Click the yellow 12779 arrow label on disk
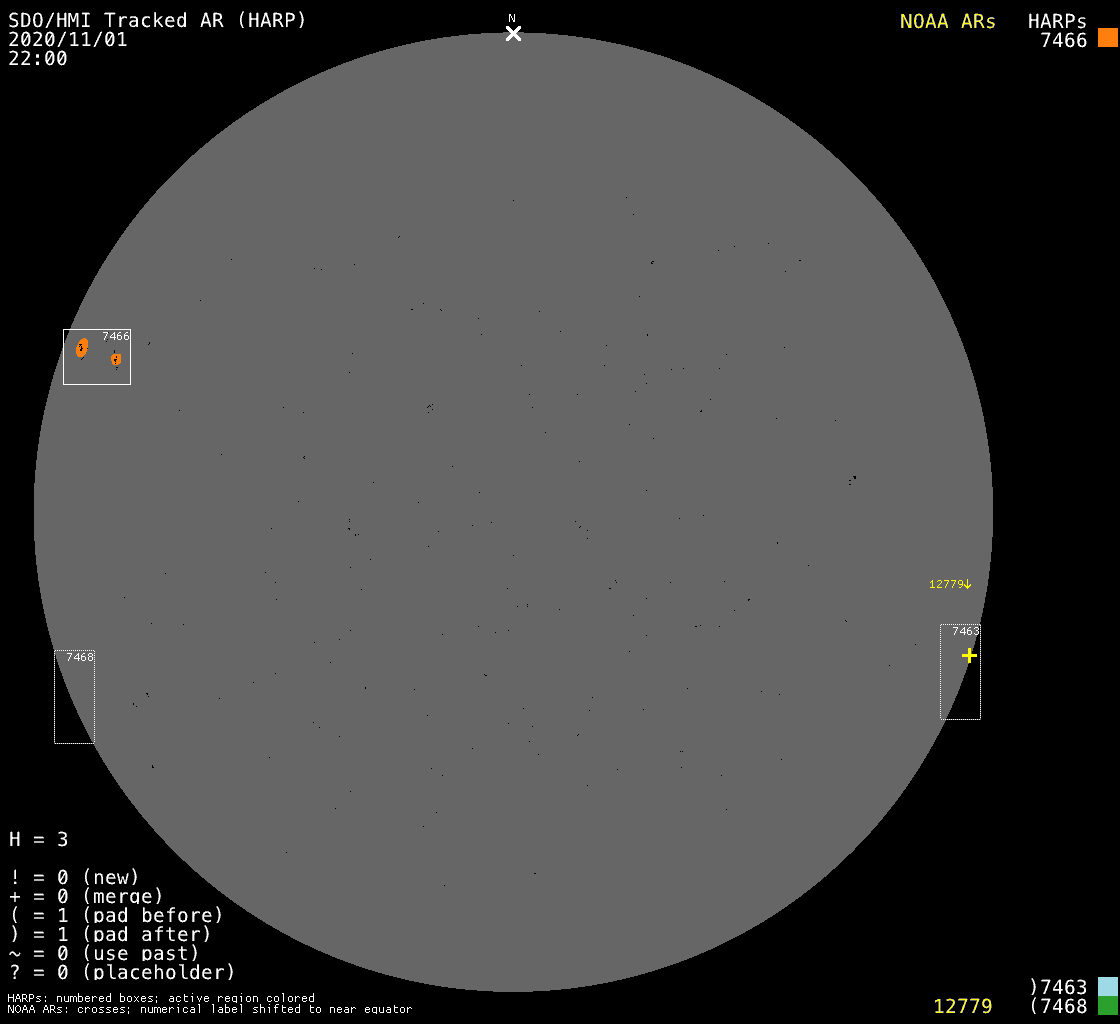1120x1024 pixels. (949, 584)
